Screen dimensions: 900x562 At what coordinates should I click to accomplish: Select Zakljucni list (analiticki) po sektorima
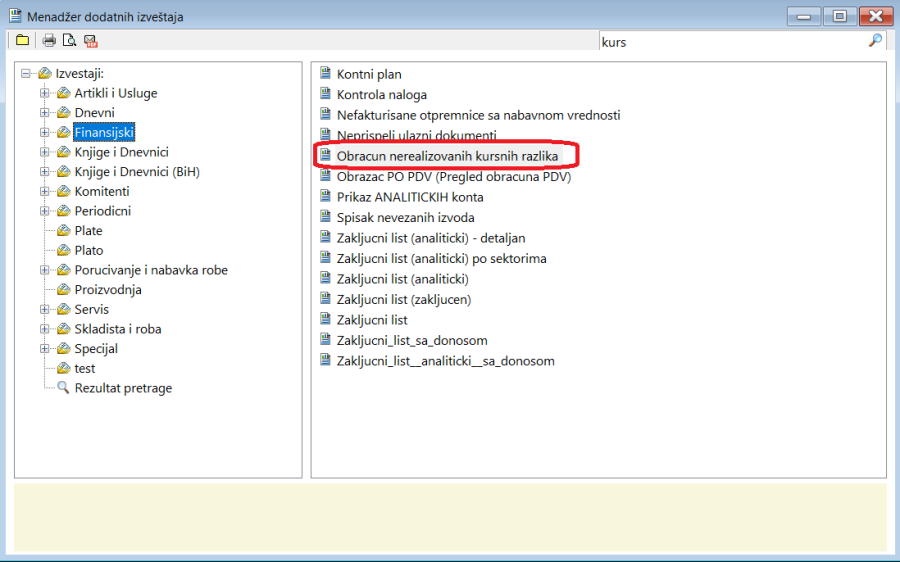tap(441, 258)
